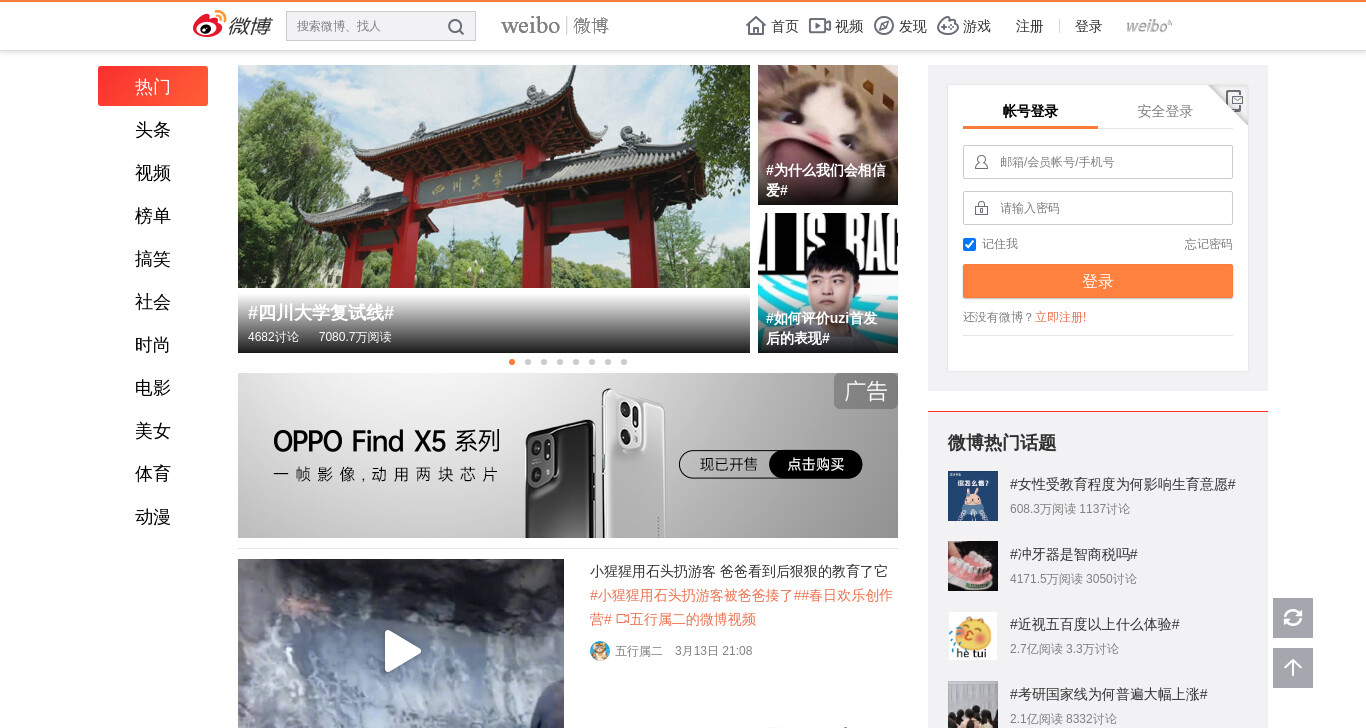Open the 体育 category
This screenshot has width=1366, height=728.
(153, 474)
